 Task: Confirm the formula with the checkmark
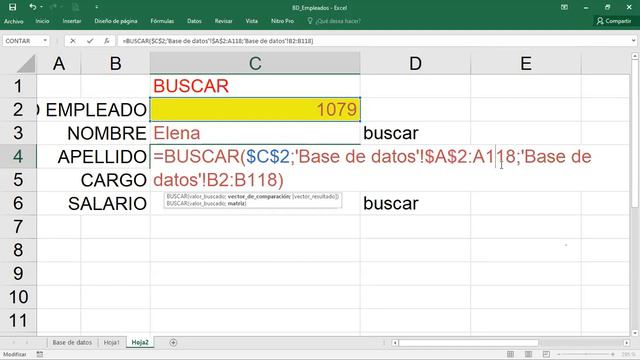(90, 41)
